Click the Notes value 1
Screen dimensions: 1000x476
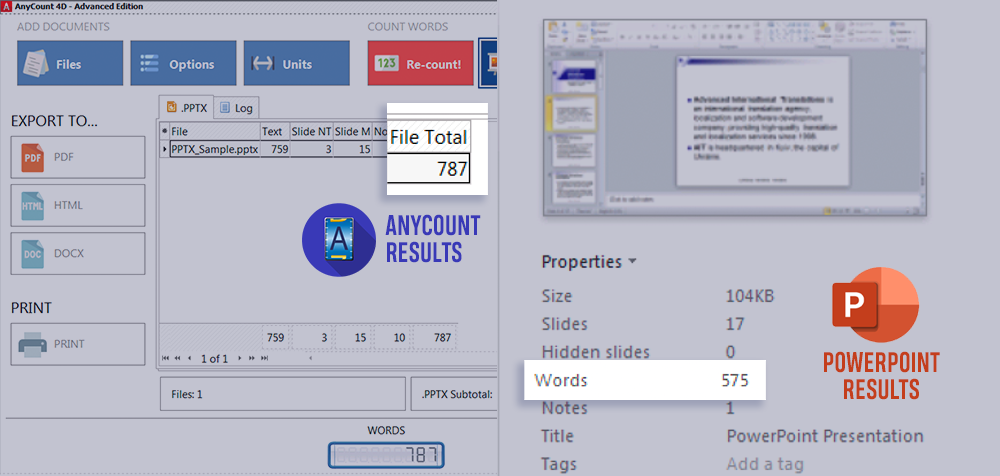click(730, 408)
